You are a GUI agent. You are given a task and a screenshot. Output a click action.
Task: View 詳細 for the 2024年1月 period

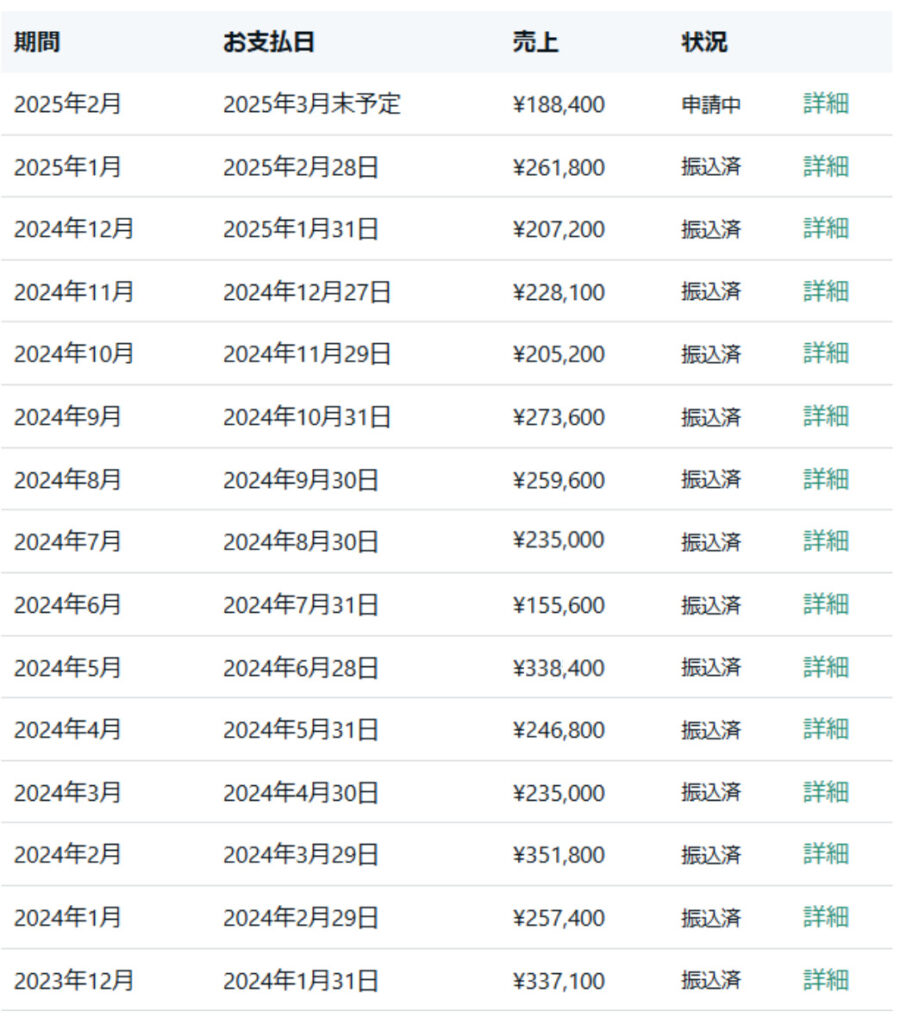(826, 917)
